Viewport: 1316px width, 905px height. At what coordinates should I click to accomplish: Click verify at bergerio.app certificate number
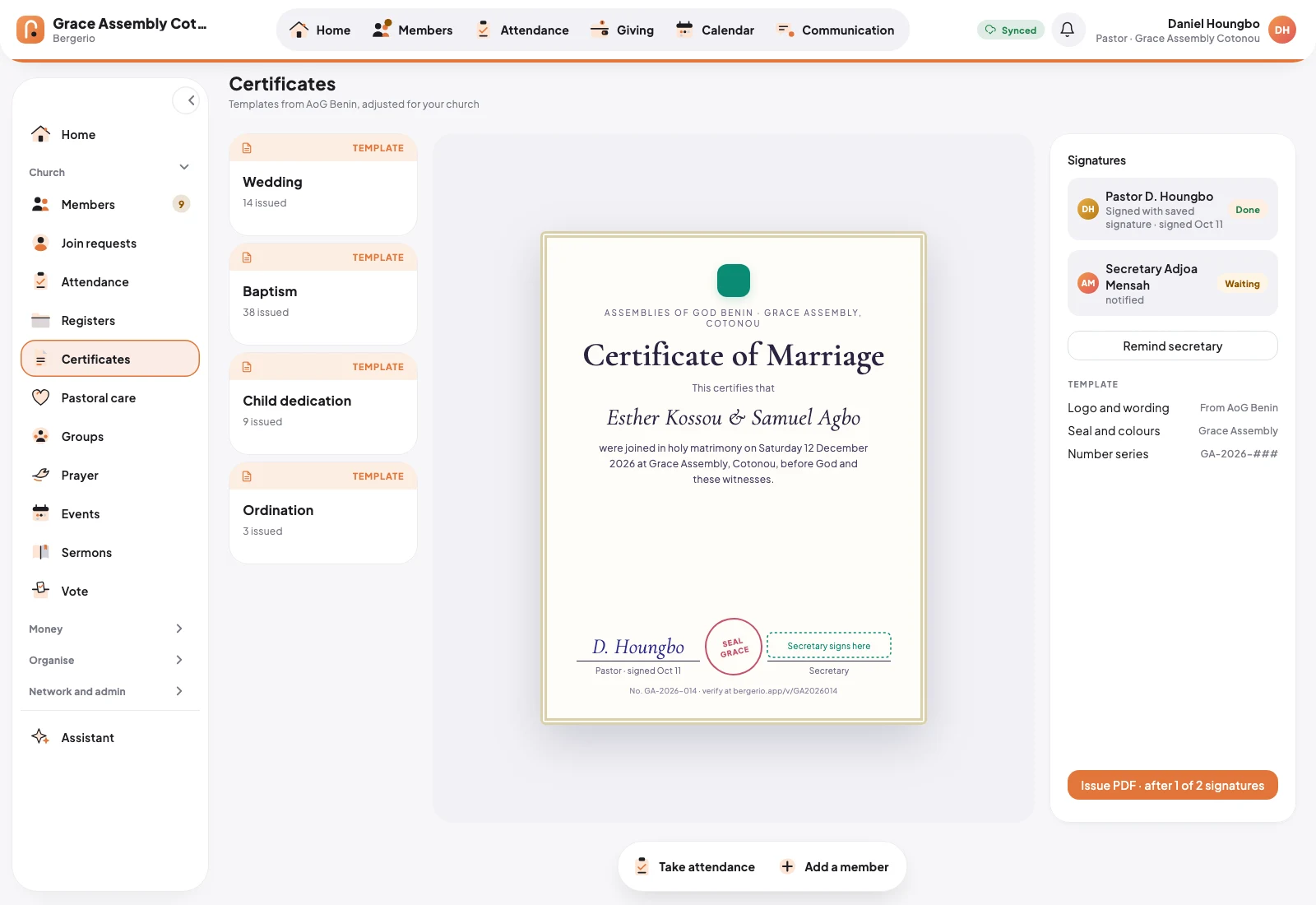tap(734, 691)
